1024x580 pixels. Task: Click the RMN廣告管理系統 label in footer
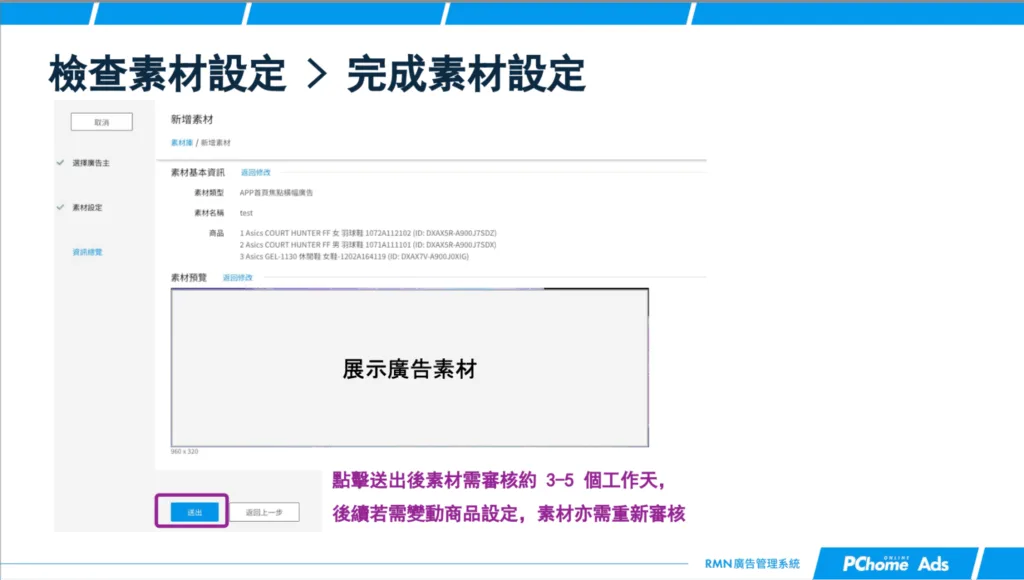coord(752,561)
